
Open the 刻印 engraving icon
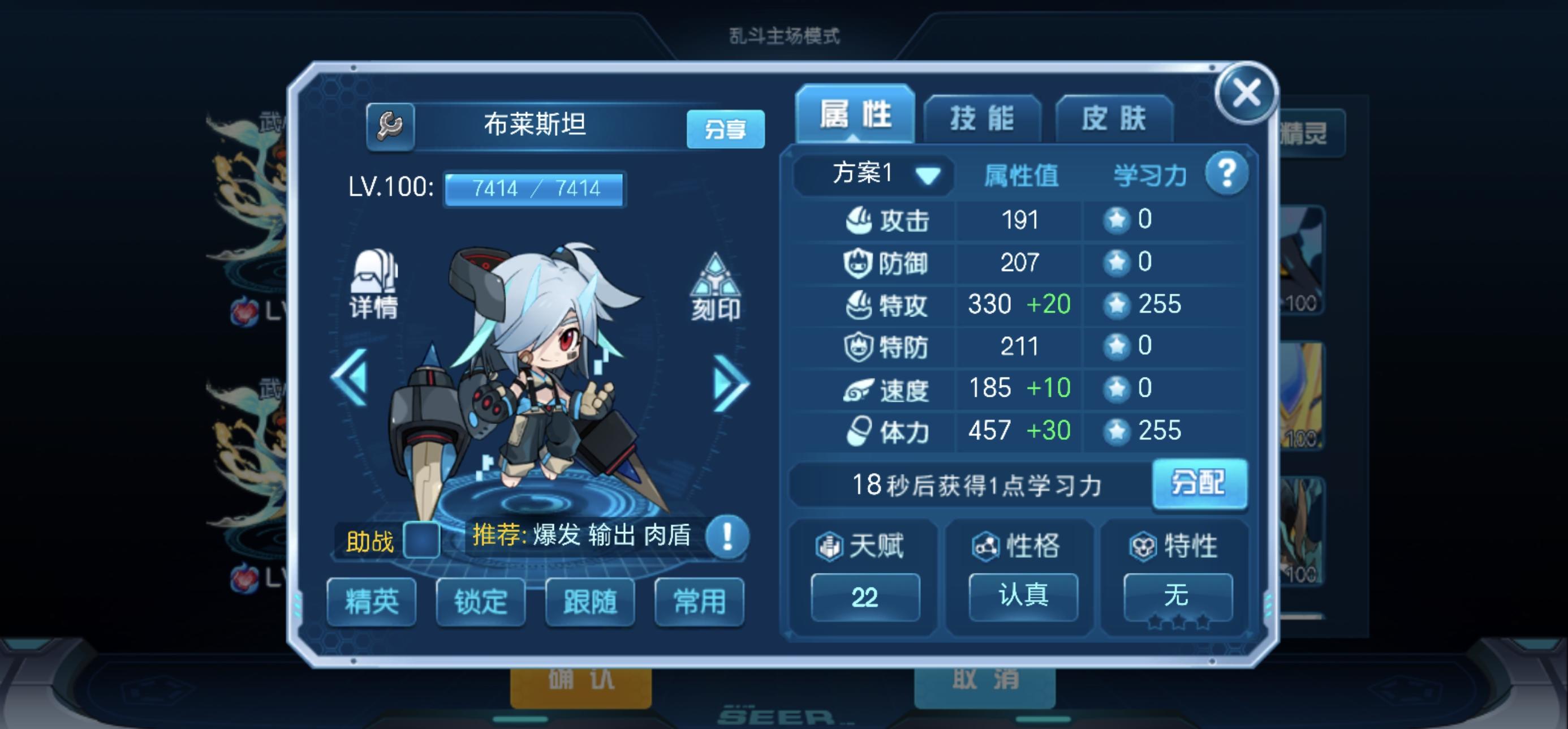tap(715, 287)
